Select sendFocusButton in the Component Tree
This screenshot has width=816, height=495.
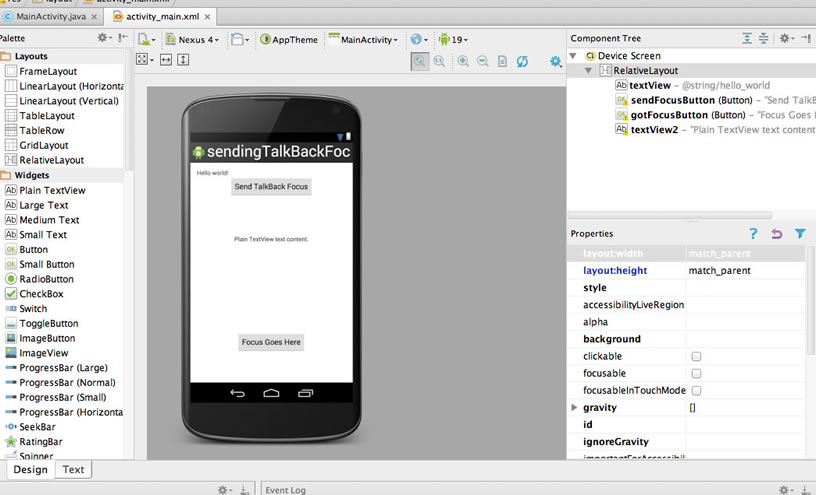point(715,100)
